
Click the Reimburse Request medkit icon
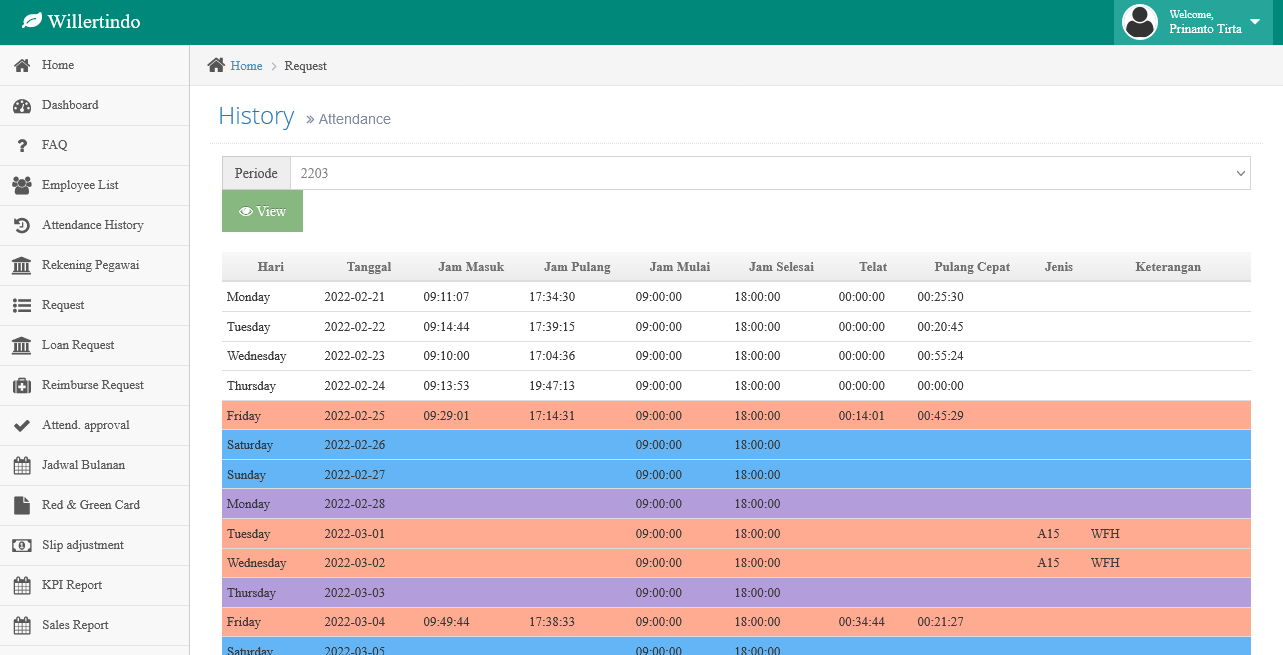(21, 385)
